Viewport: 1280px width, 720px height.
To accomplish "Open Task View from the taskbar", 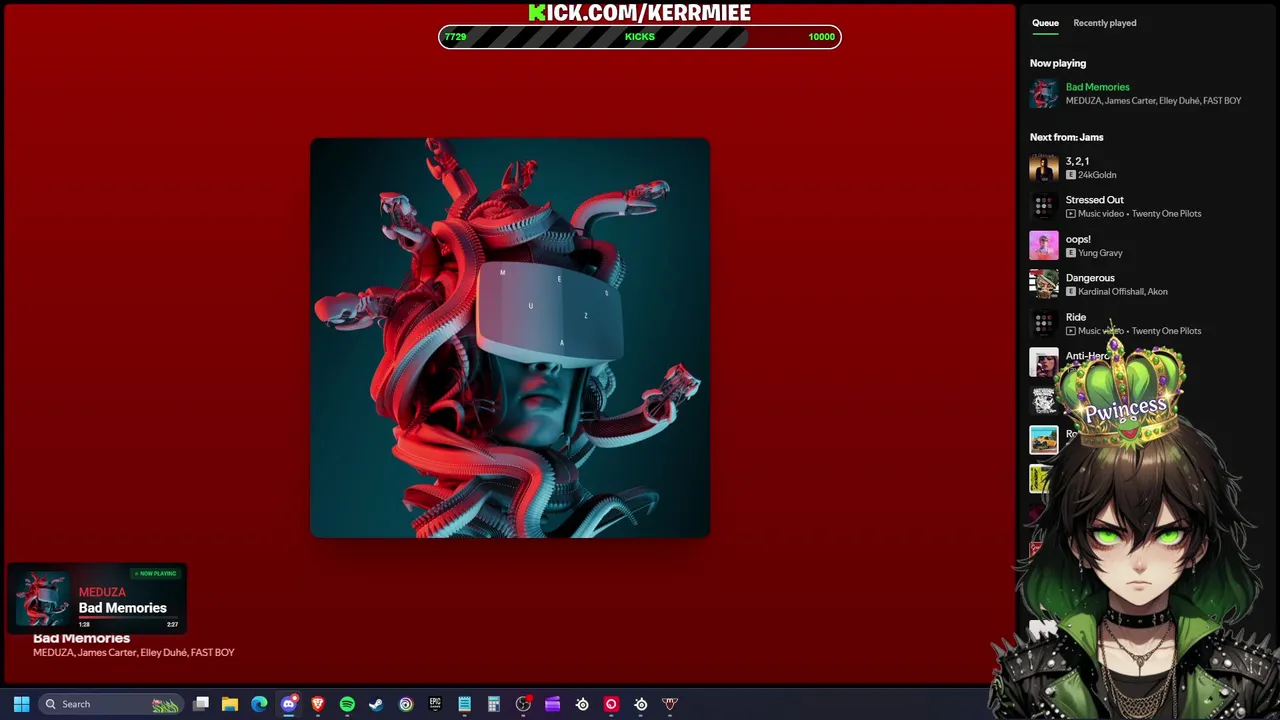I will point(201,704).
